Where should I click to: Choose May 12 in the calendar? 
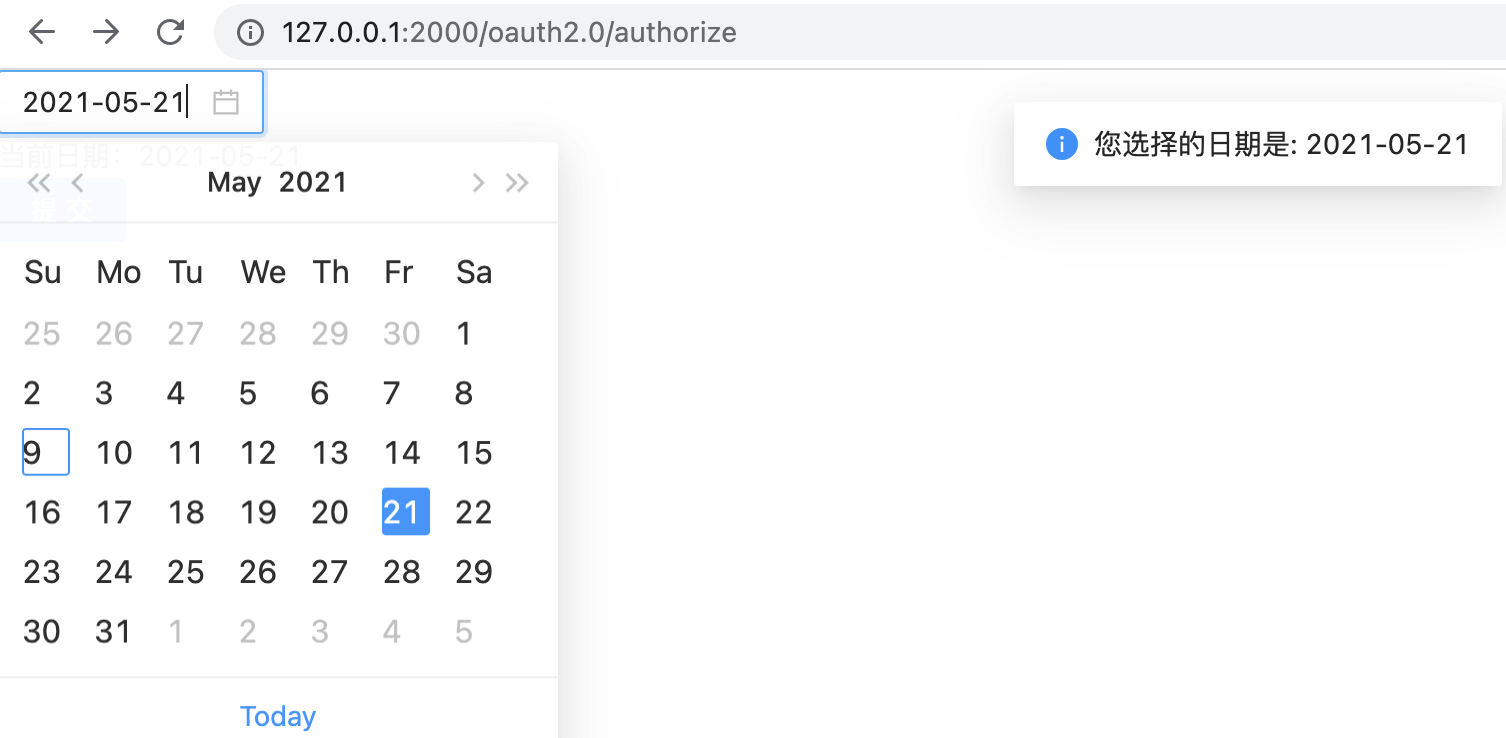coord(258,453)
